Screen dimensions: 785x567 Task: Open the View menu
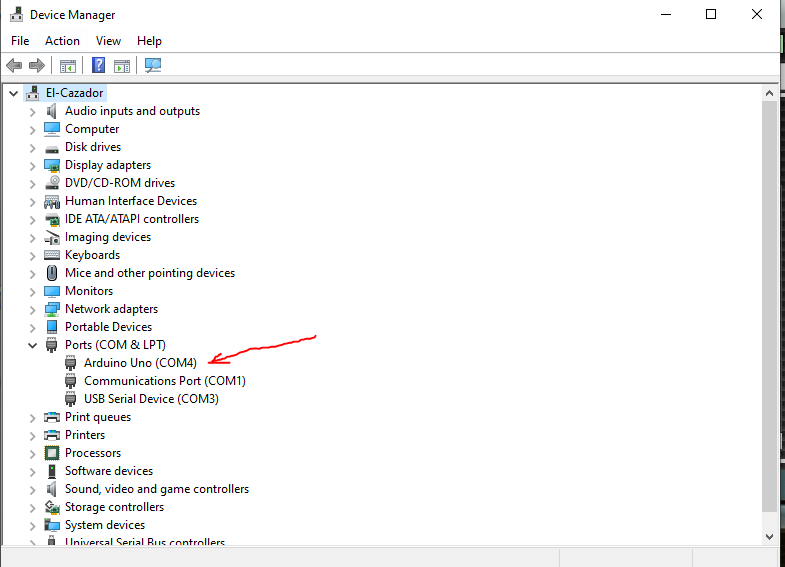click(x=108, y=41)
